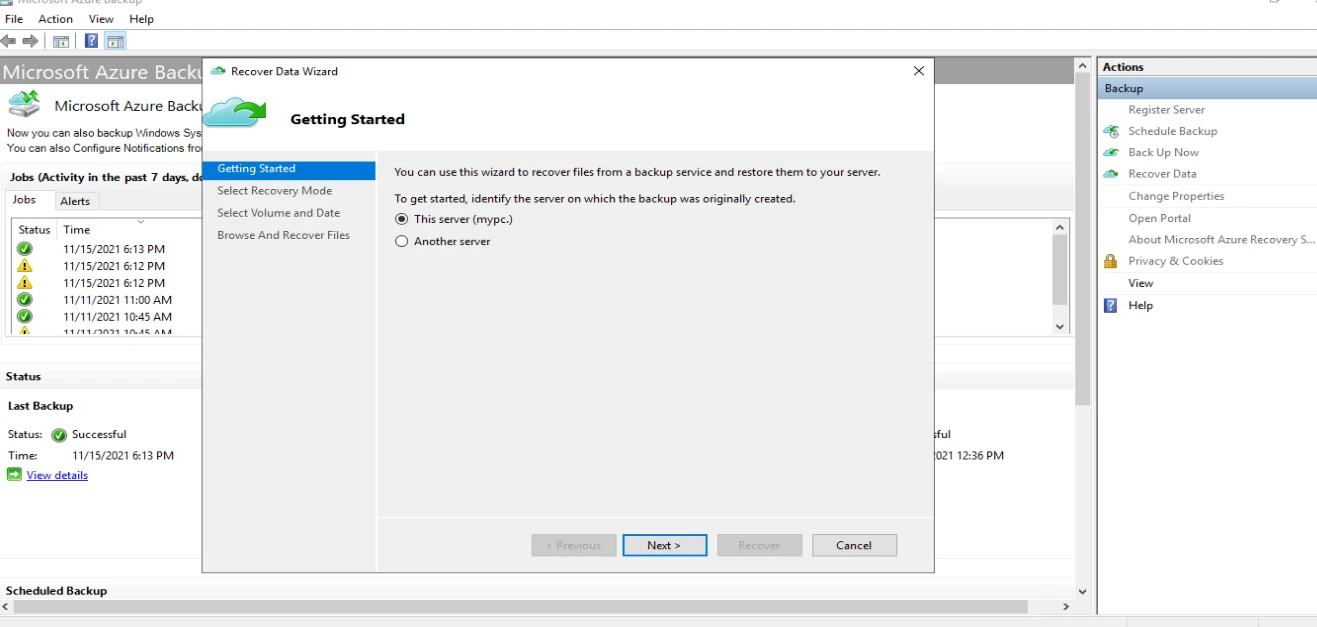This screenshot has height=627, width=1317.
Task: Select the 'Another server' radio button
Action: pos(401,241)
